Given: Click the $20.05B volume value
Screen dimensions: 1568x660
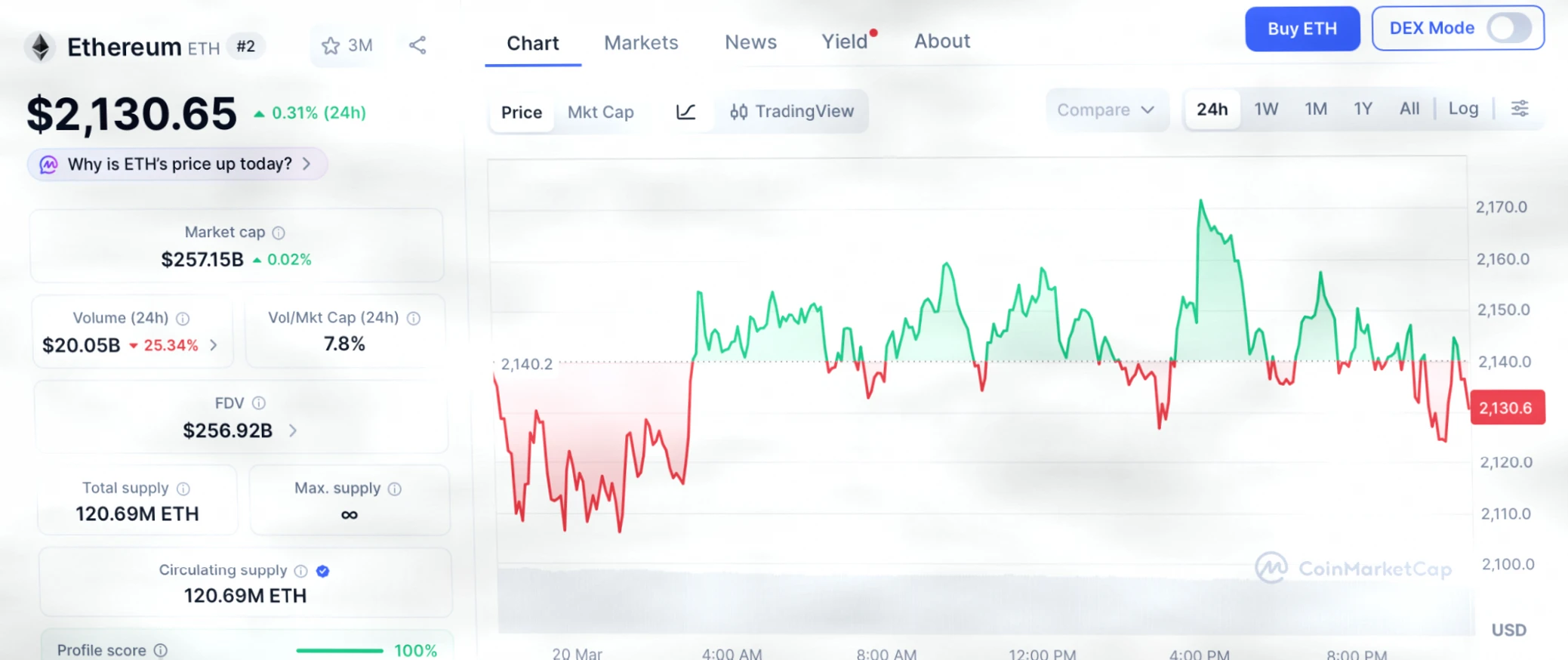Looking at the screenshot, I should click(x=82, y=345).
